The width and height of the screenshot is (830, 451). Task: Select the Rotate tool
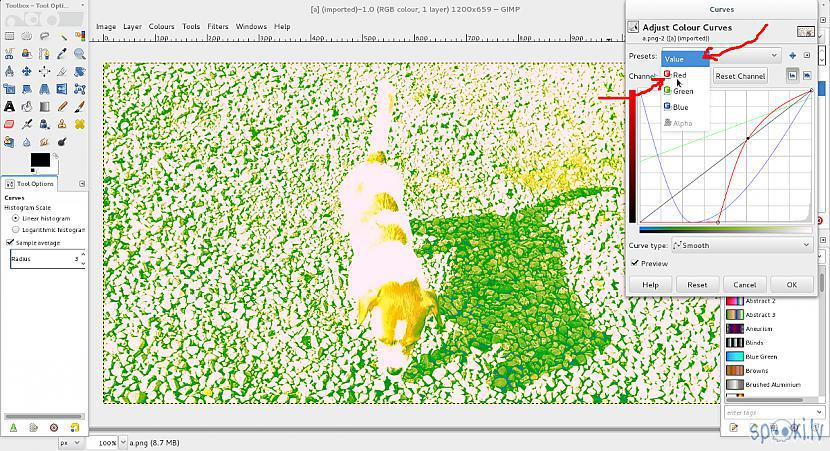pos(80,71)
